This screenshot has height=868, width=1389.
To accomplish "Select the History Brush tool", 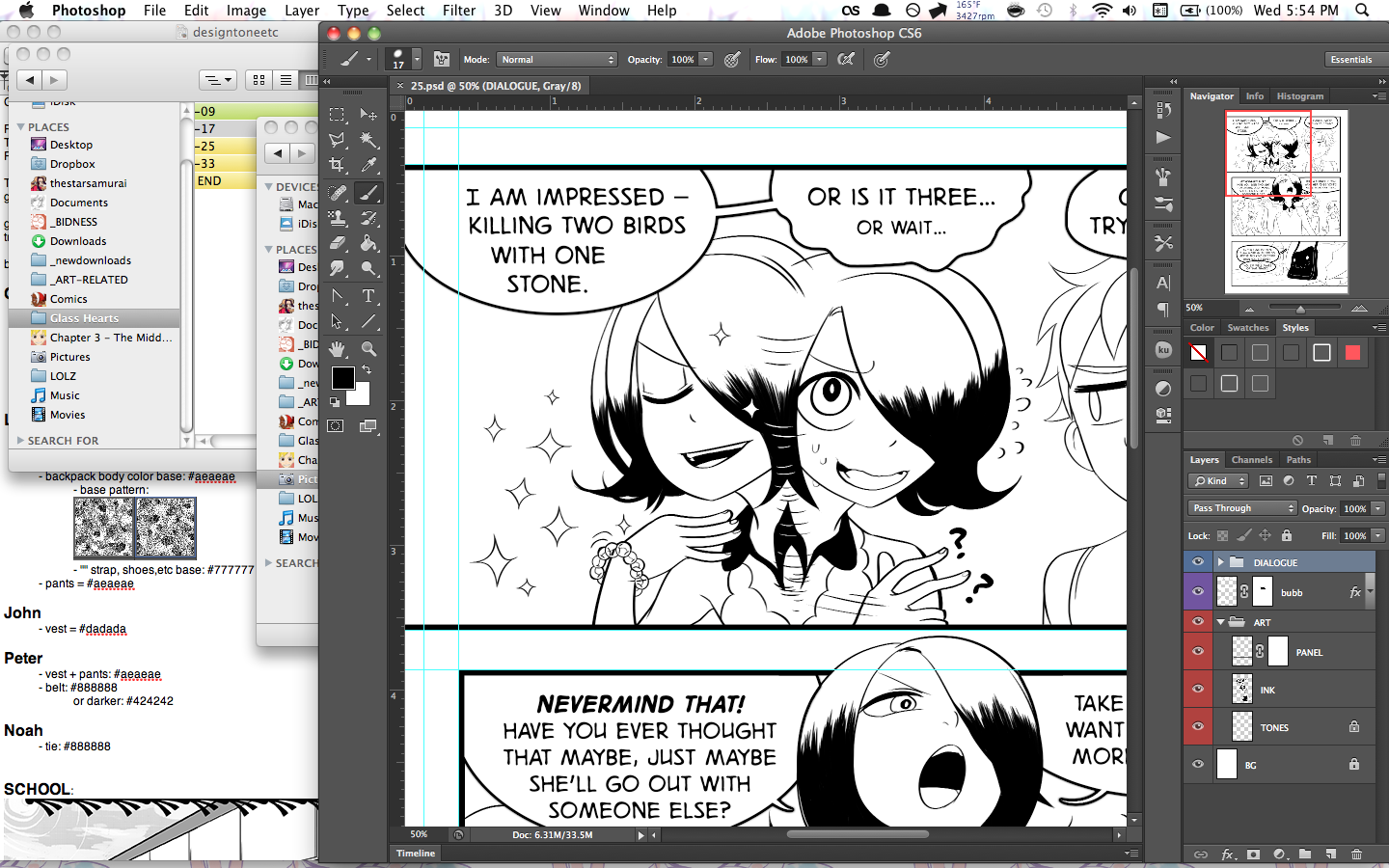I will pos(368,218).
